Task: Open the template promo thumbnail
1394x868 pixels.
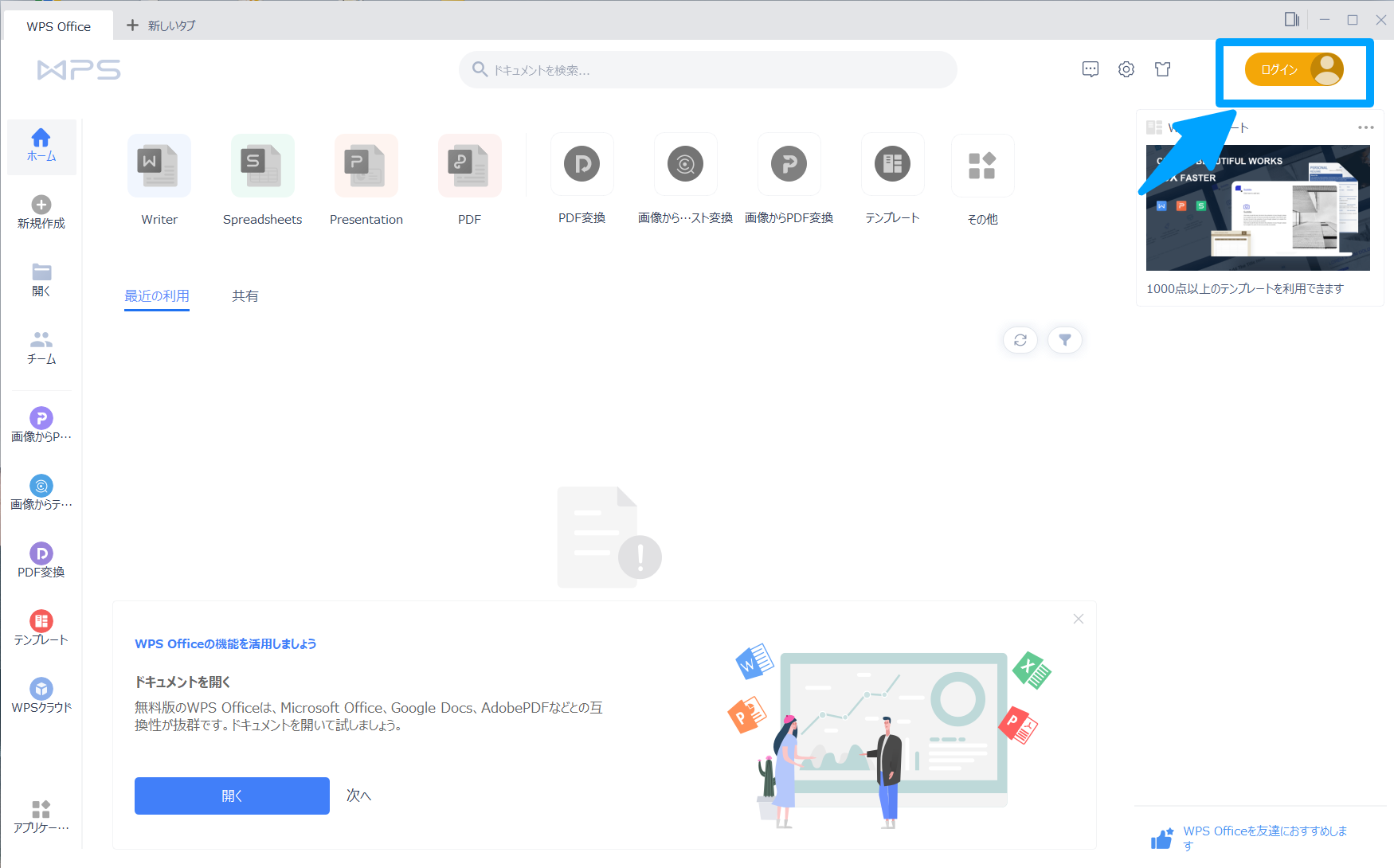Action: [1257, 208]
